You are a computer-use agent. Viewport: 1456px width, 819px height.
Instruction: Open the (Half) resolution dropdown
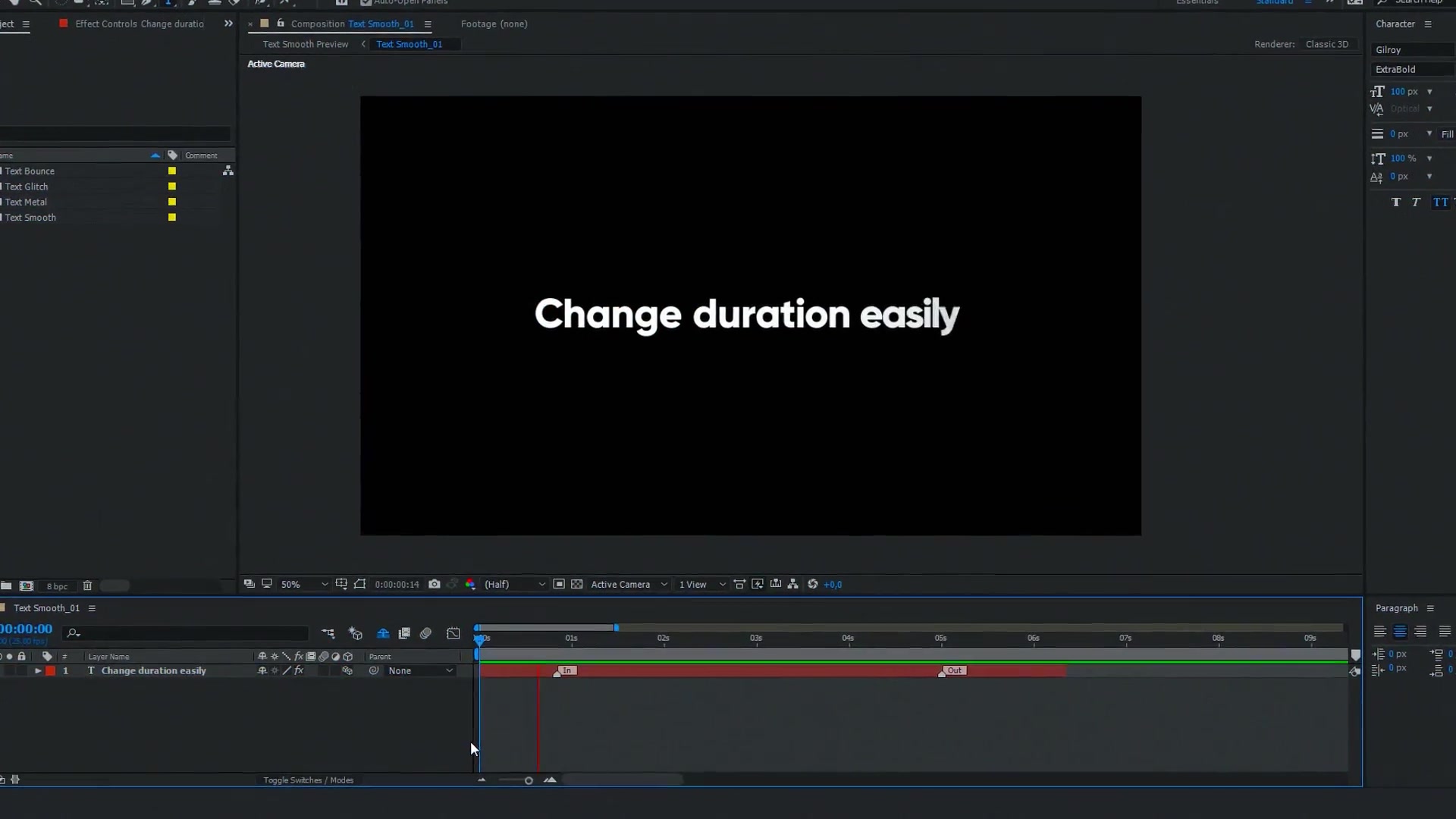[515, 585]
